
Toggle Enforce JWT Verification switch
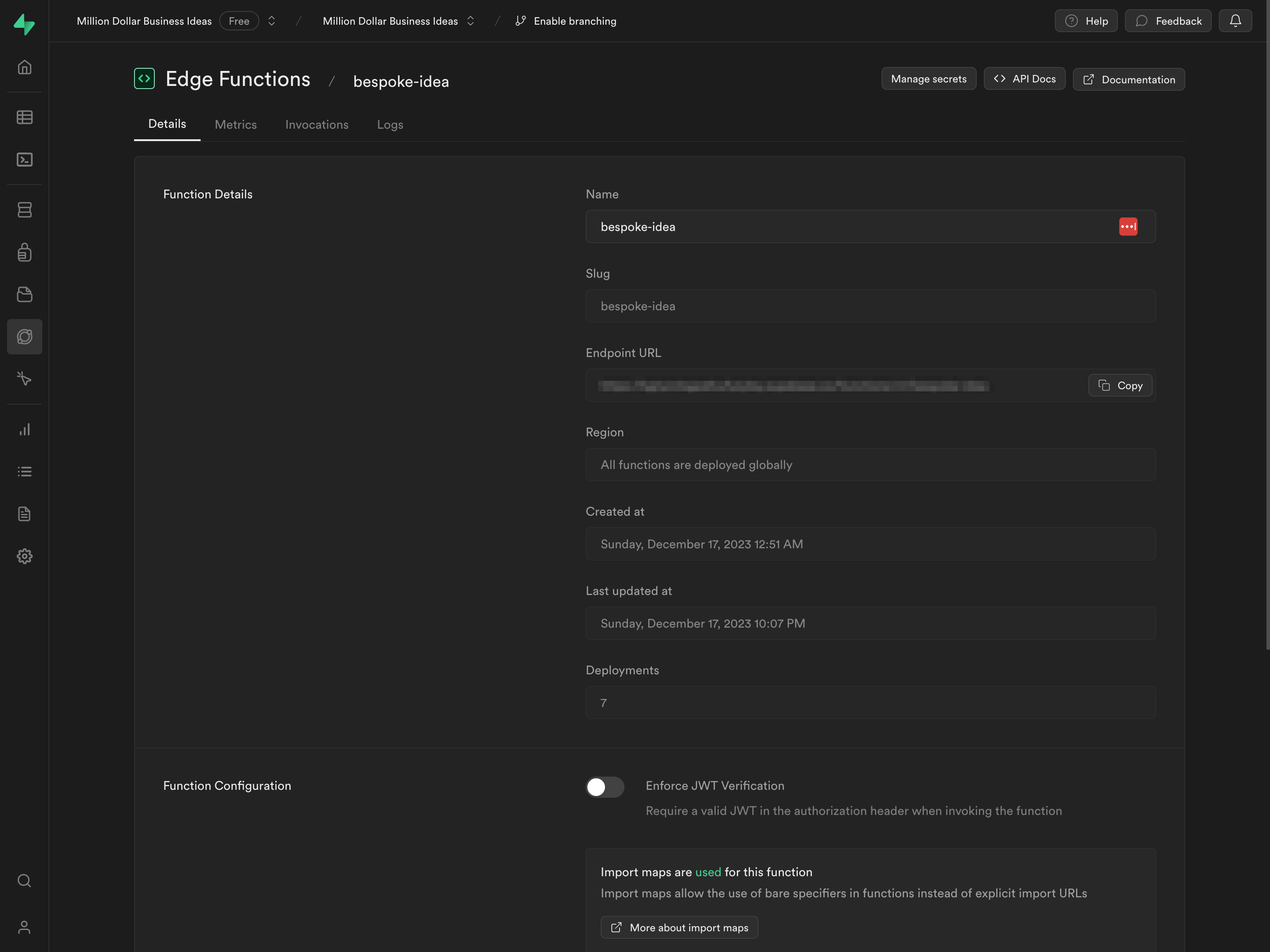pyautogui.click(x=605, y=787)
